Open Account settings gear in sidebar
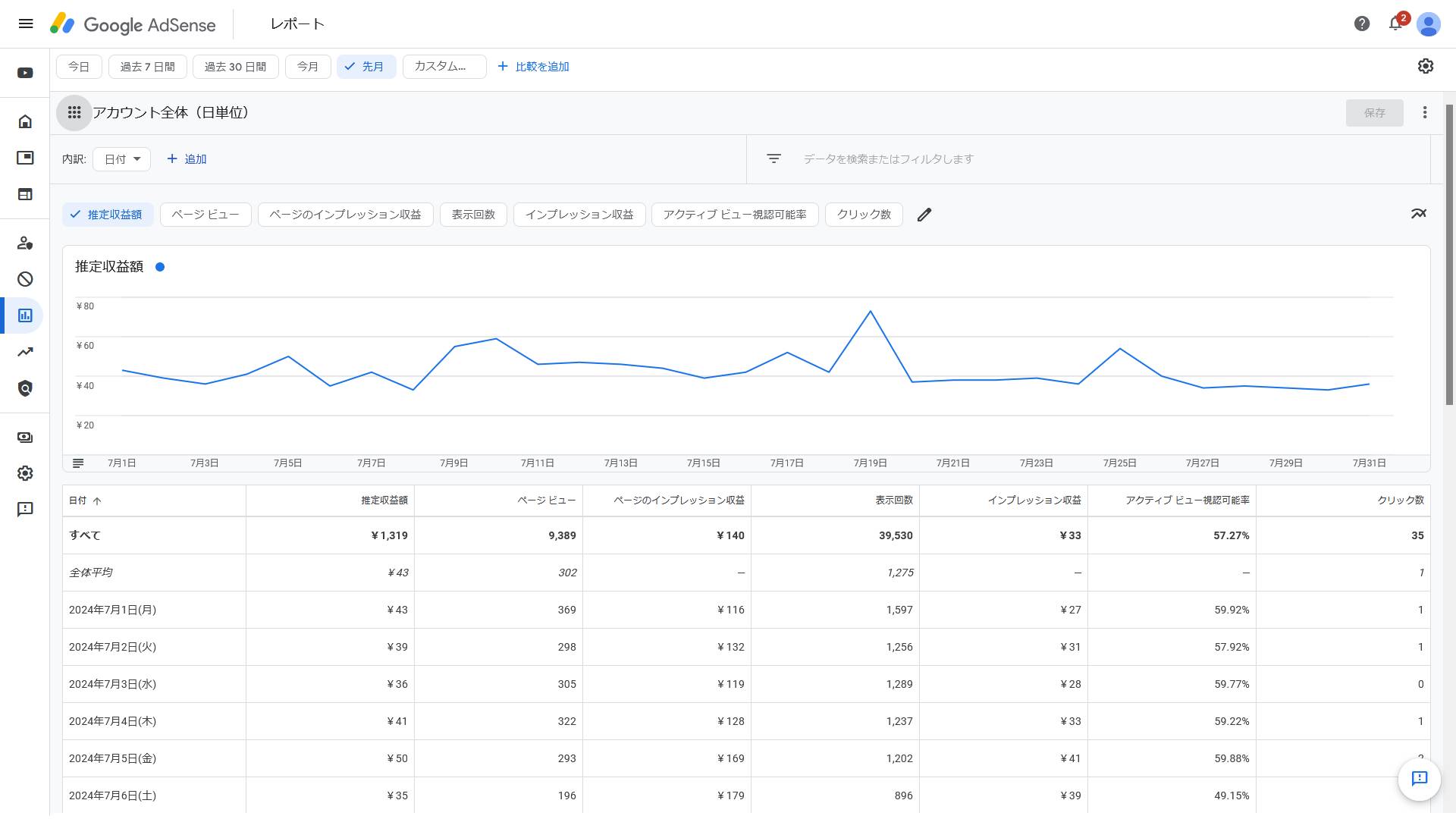1456x819 pixels. tap(25, 473)
